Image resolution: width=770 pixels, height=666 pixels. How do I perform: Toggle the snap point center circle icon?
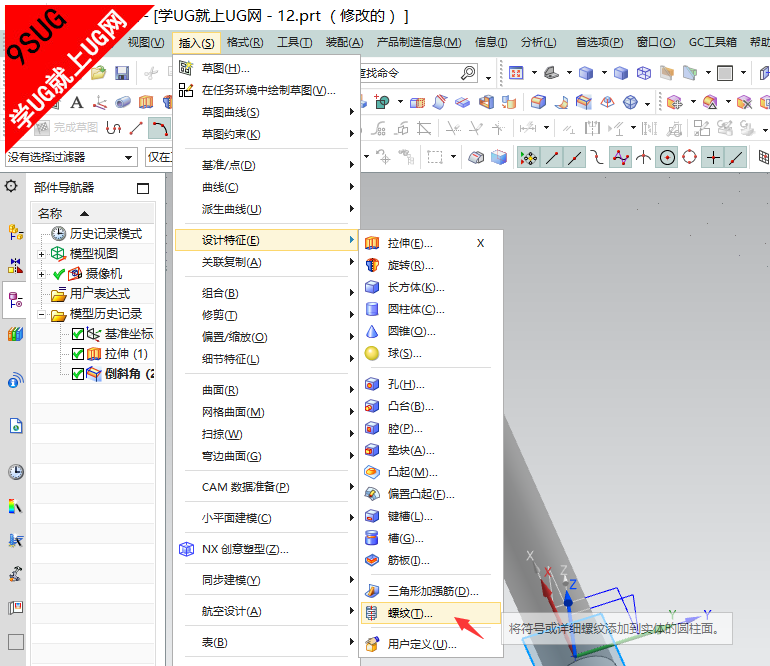click(667, 158)
